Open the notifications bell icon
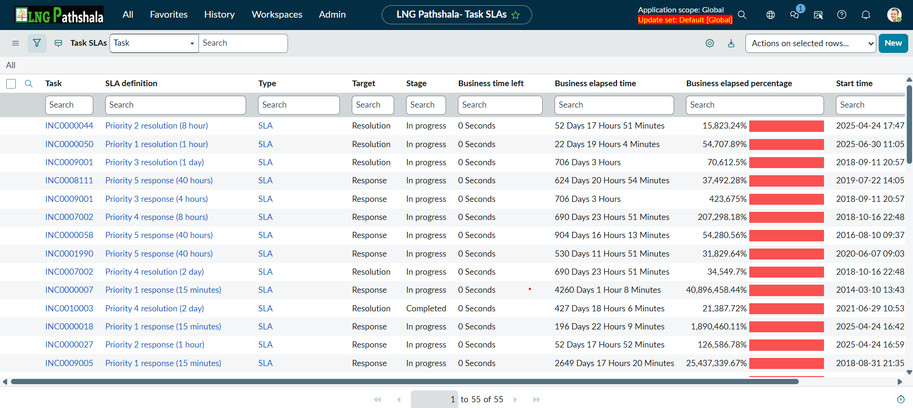This screenshot has width=913, height=408. [866, 15]
